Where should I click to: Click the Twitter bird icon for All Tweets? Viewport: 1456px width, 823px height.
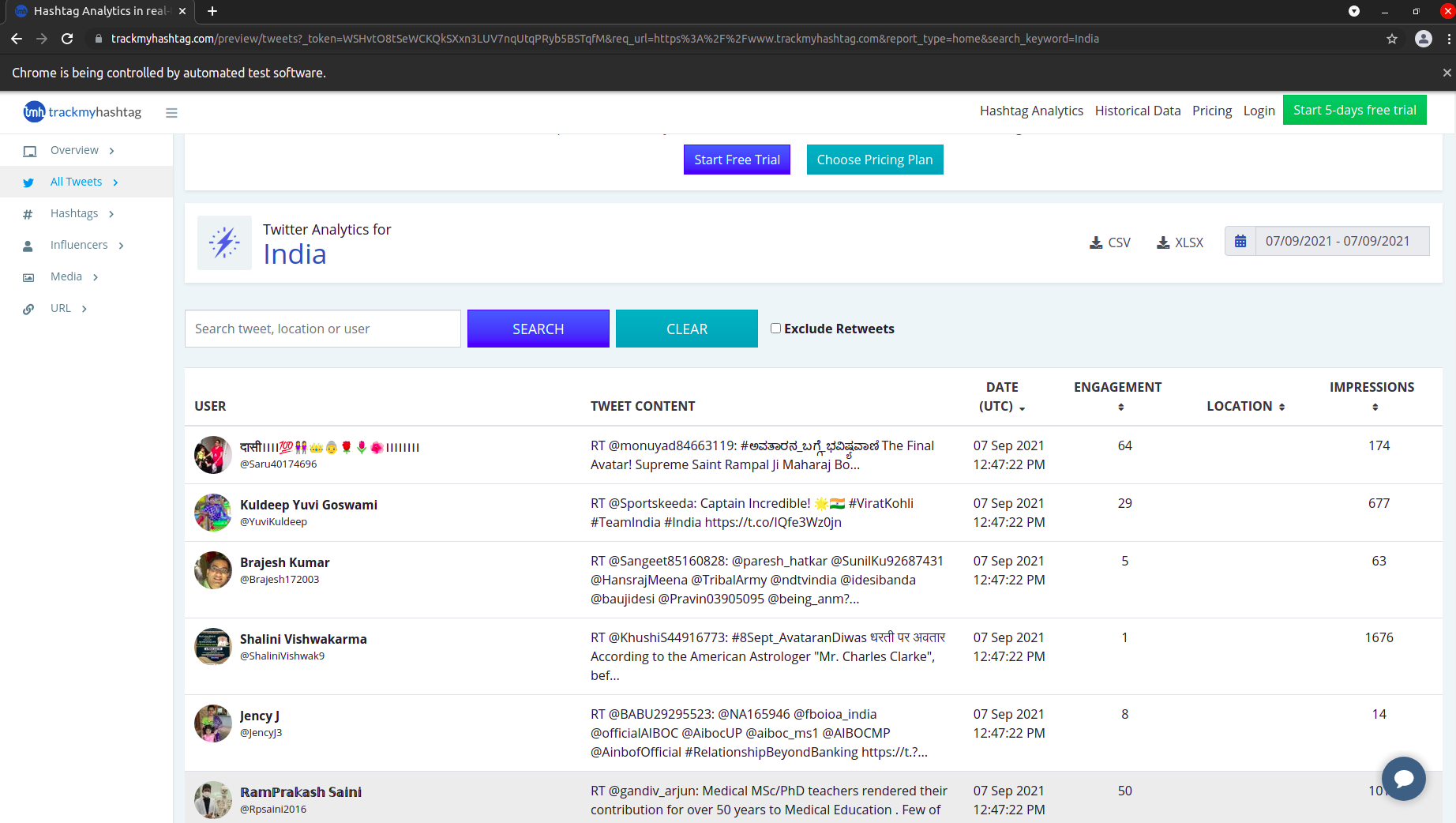coord(28,182)
